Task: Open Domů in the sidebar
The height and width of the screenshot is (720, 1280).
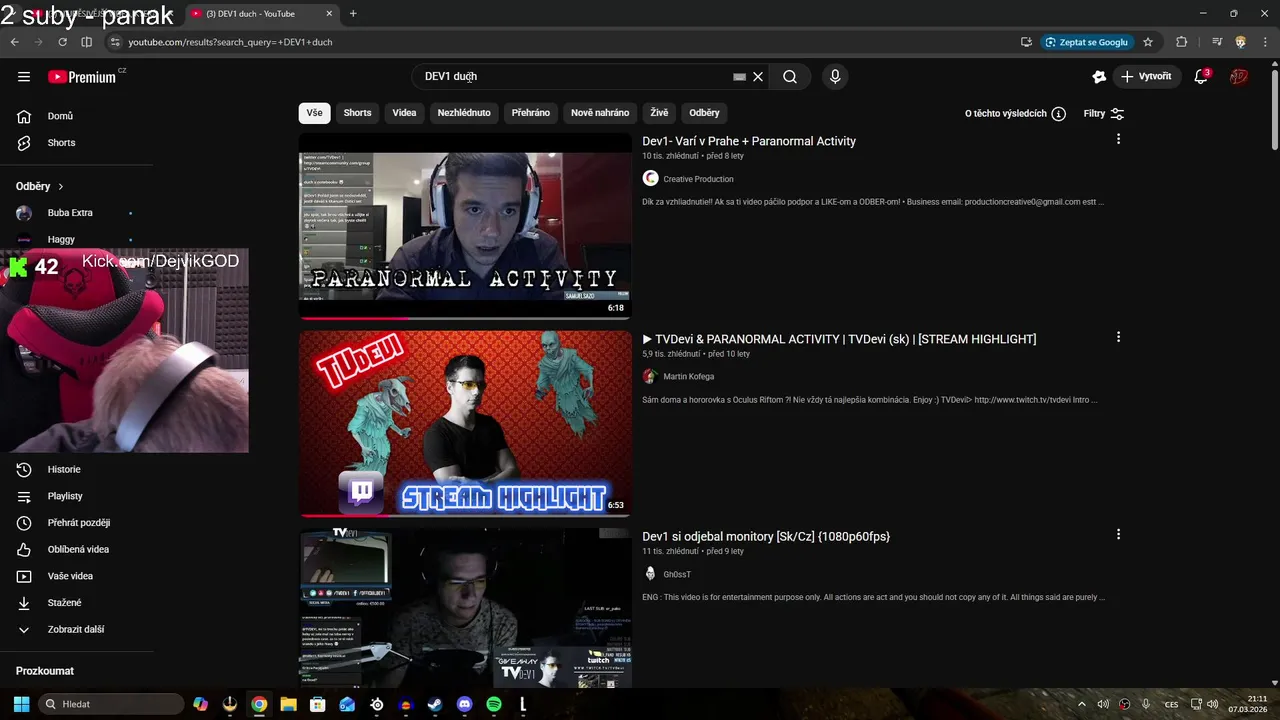Action: tap(60, 116)
